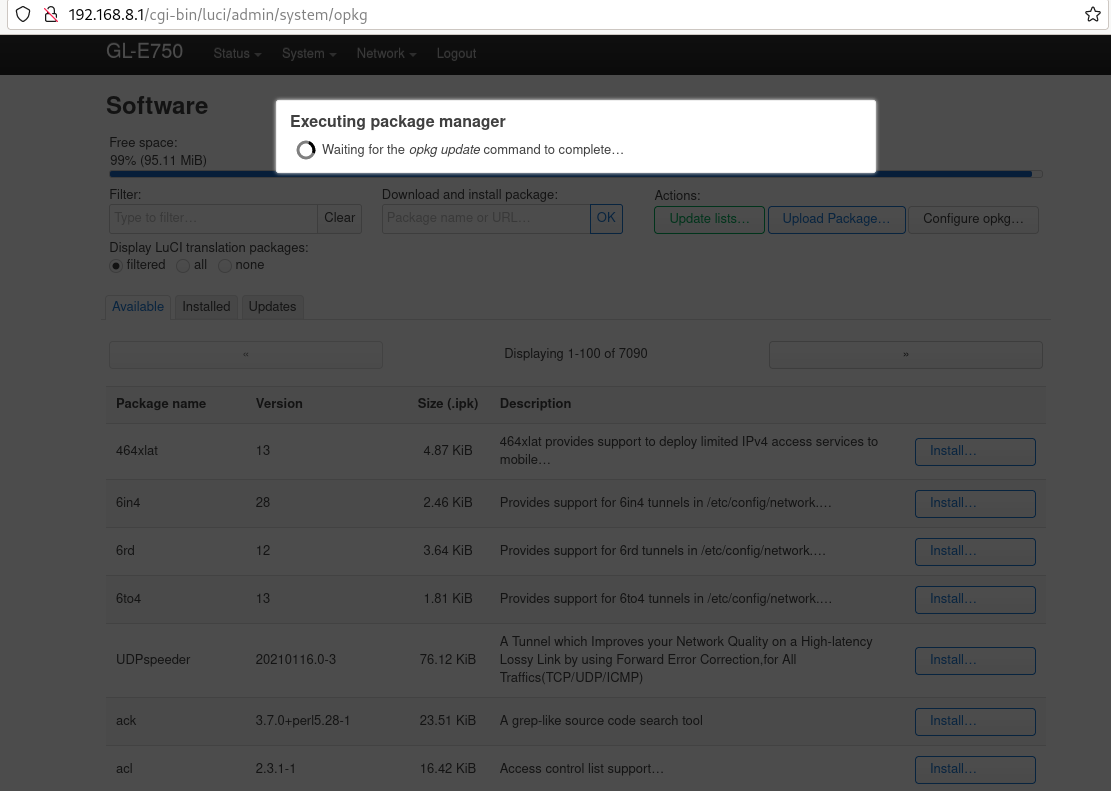This screenshot has height=791, width=1111.
Task: Open the Status dropdown menu
Action: 237,54
